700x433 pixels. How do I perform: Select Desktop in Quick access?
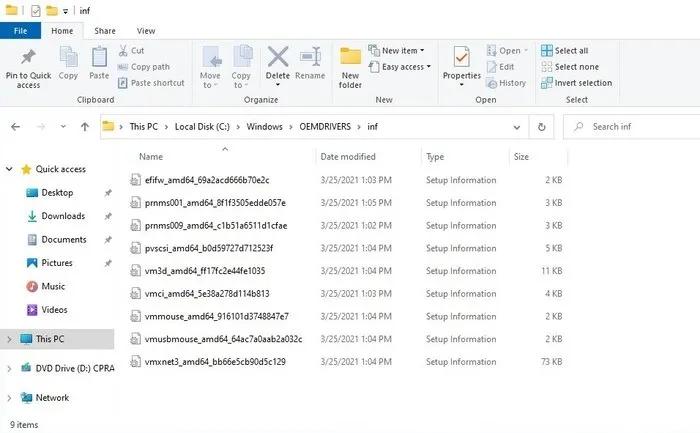[x=57, y=192]
